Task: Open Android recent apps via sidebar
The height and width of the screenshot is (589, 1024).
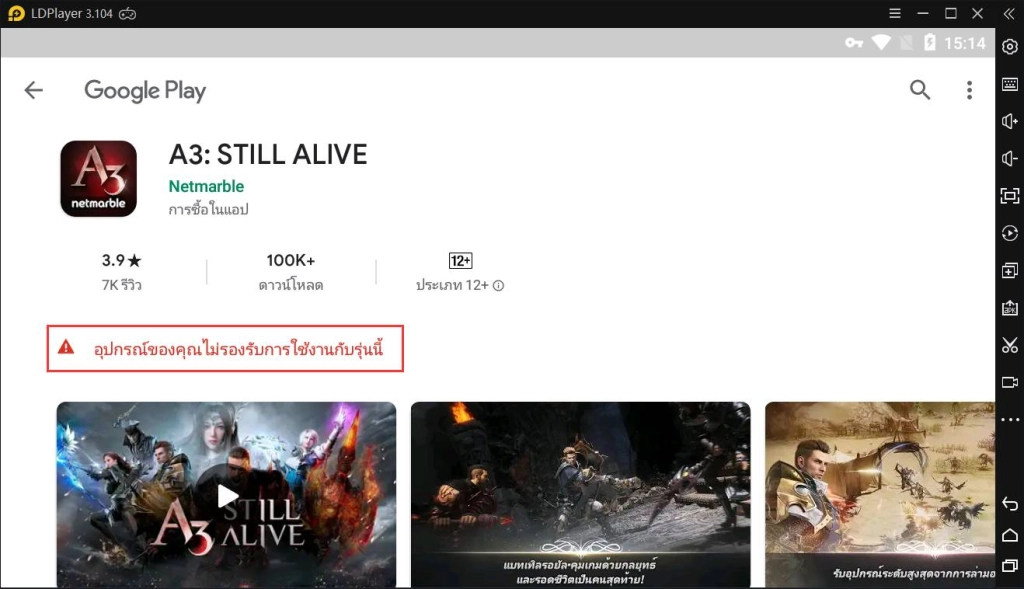Action: (x=1010, y=565)
